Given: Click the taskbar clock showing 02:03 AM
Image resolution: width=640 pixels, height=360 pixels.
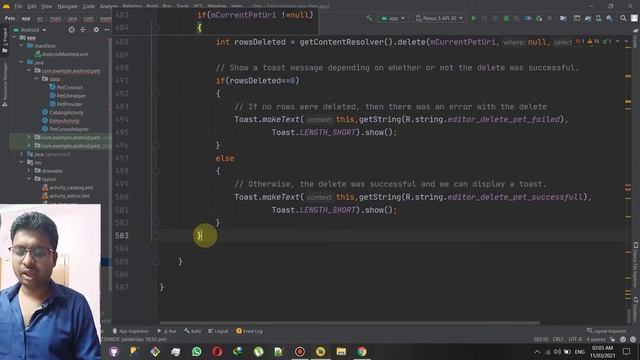Looking at the screenshot, I should [602, 351].
